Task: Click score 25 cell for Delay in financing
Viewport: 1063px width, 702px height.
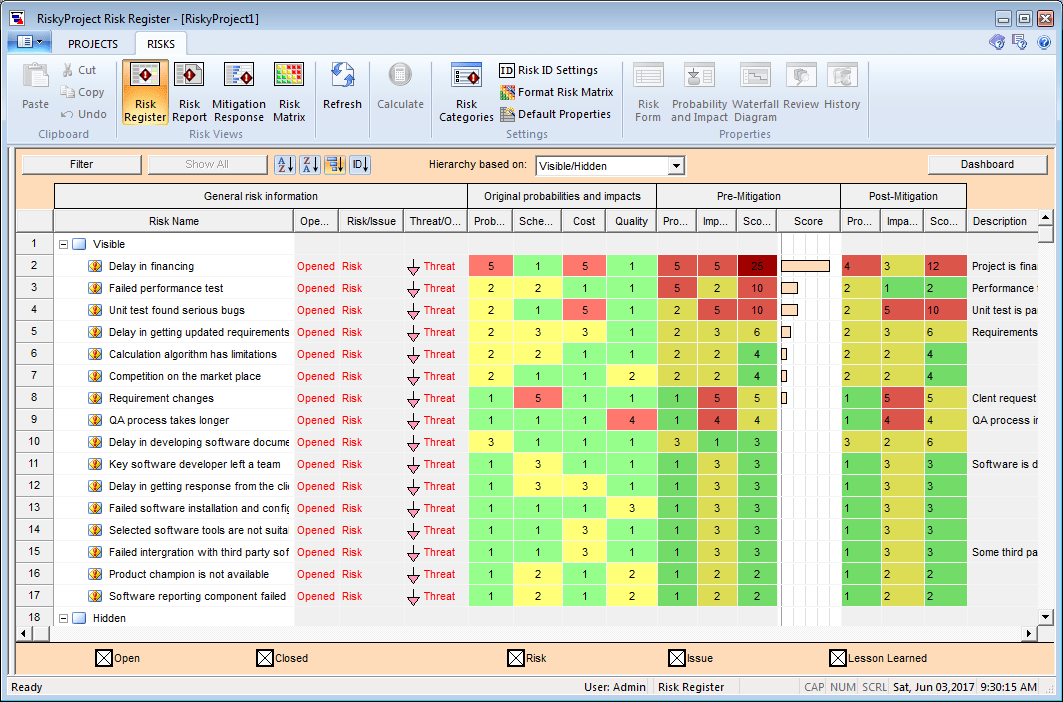Action: click(x=757, y=267)
